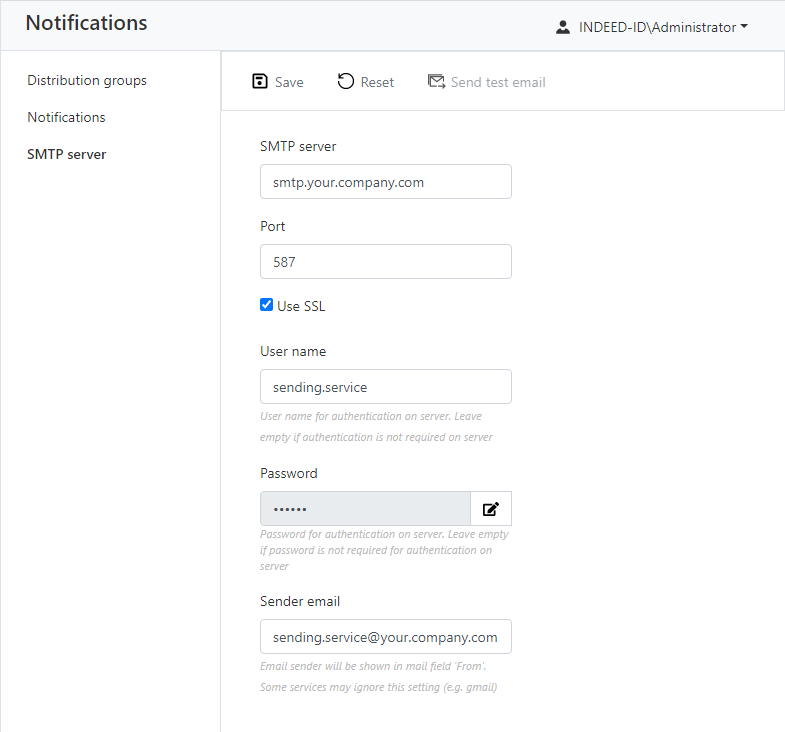
Task: Click the circular arrow Reset icon
Action: tap(346, 82)
